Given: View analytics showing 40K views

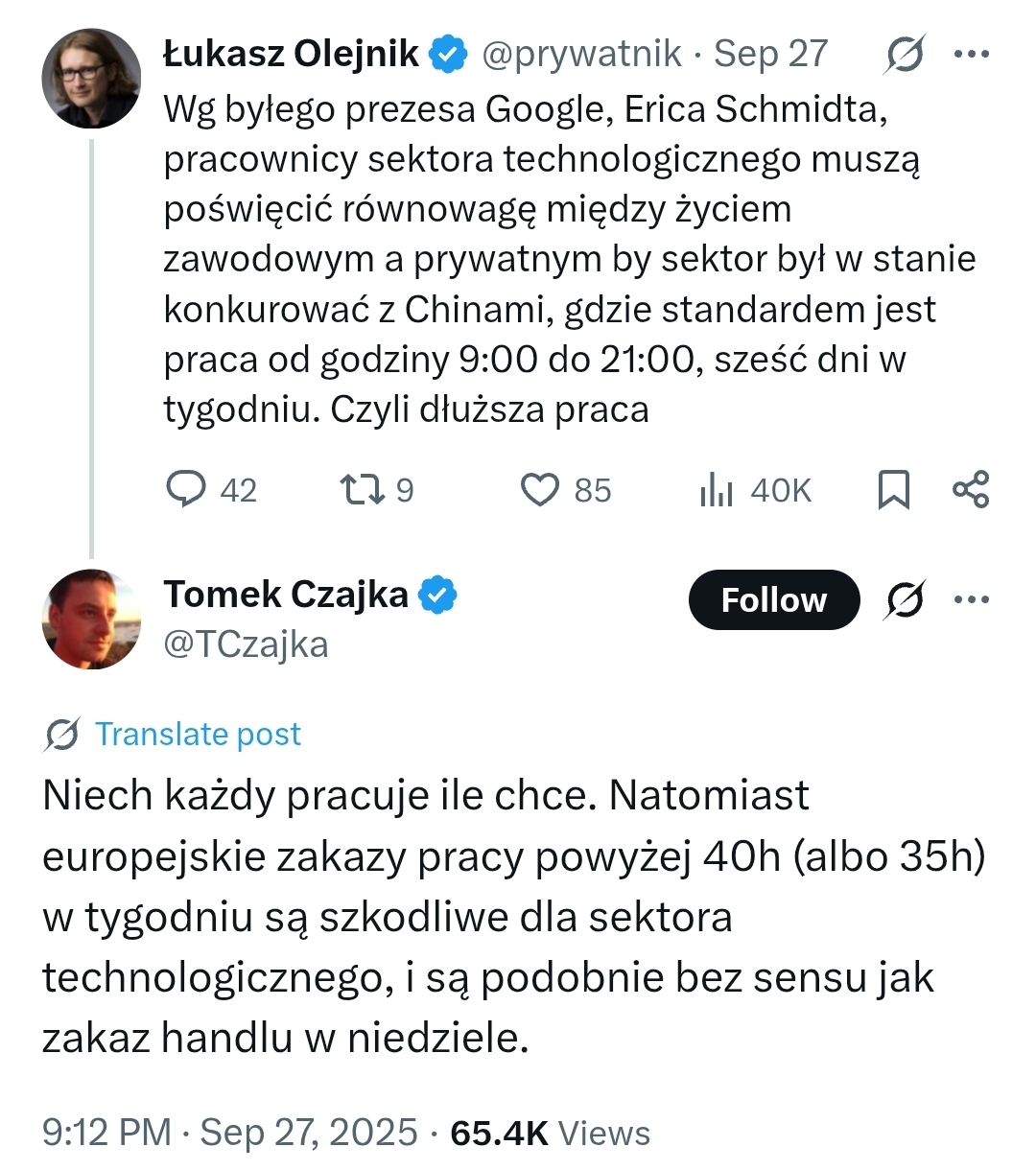Looking at the screenshot, I should 717,490.
